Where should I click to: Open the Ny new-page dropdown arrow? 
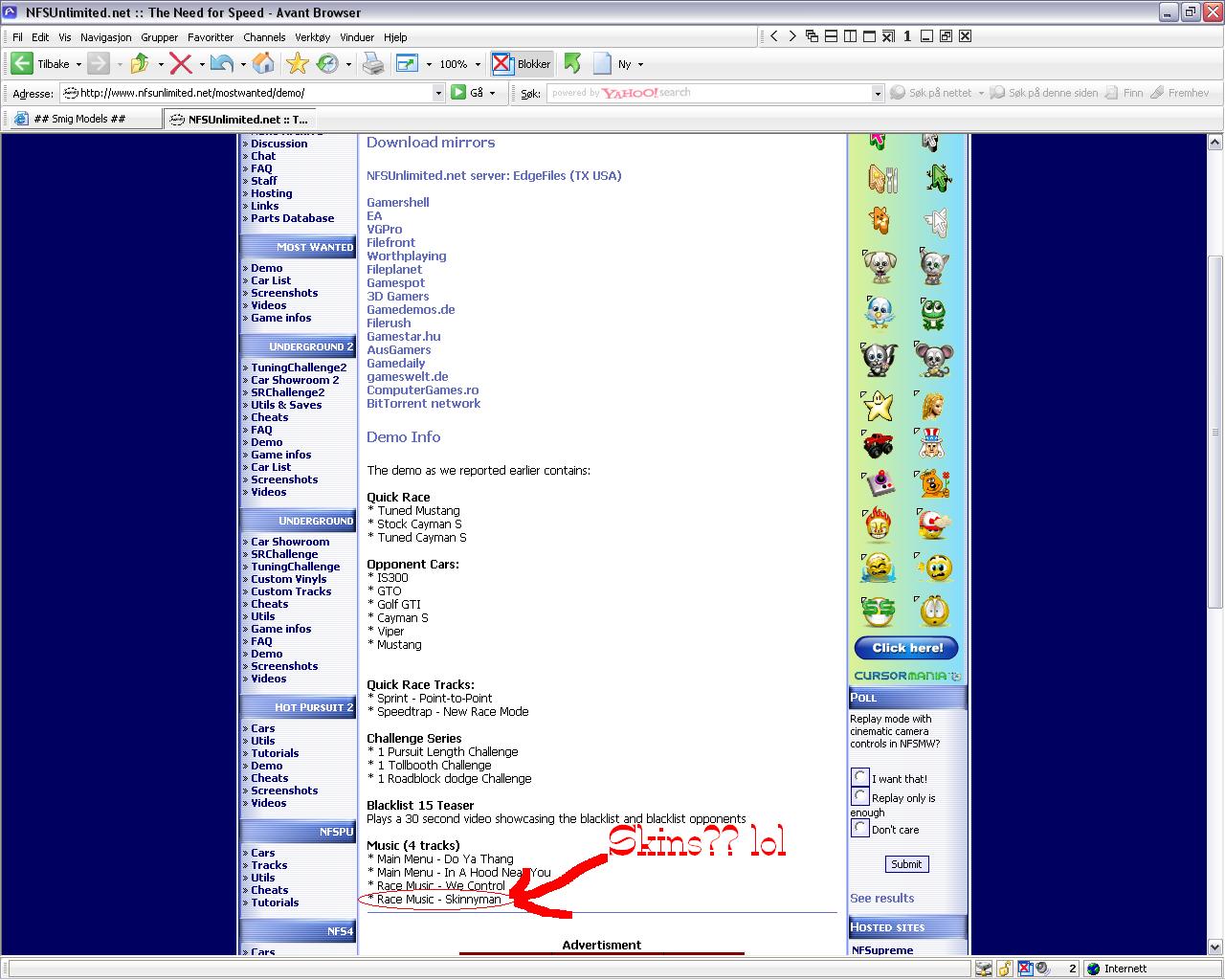[x=640, y=65]
